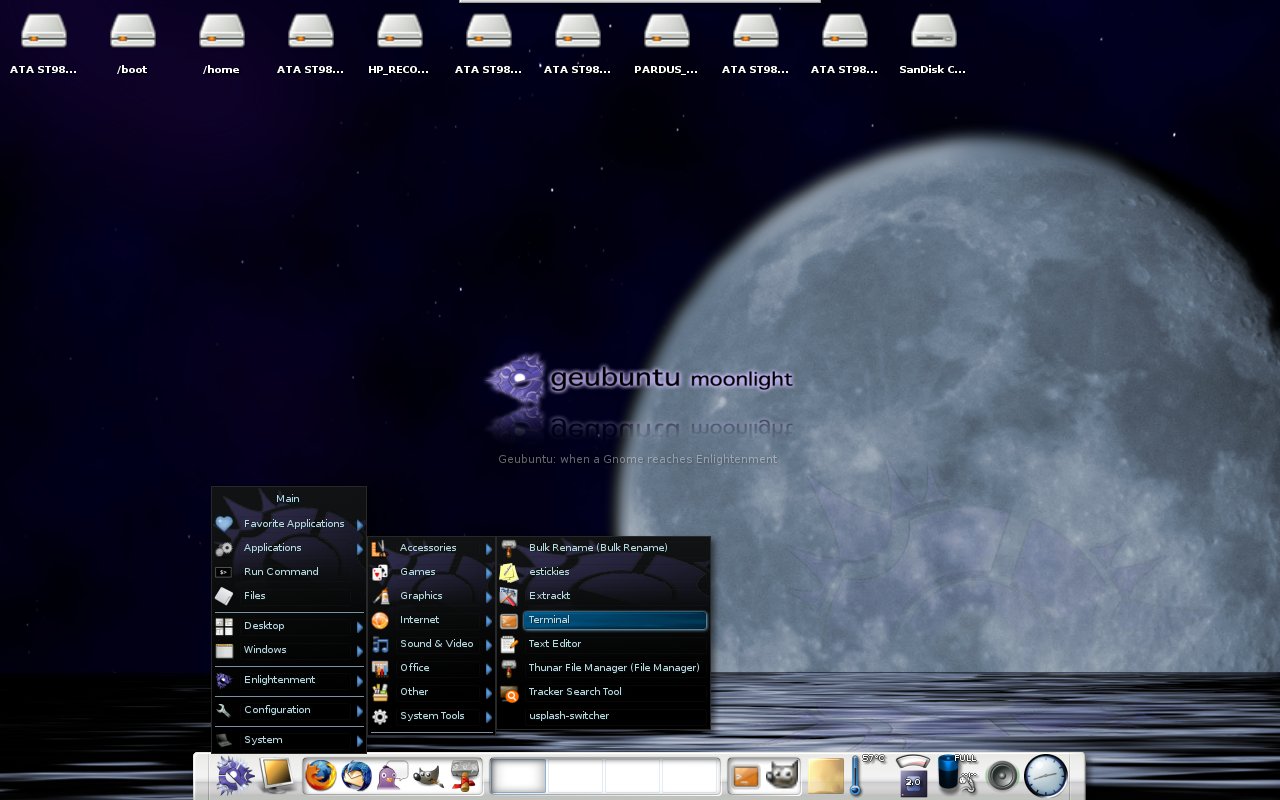Open Pidgin messenger icon in shelf
Image resolution: width=1280 pixels, height=800 pixels.
tap(392, 775)
